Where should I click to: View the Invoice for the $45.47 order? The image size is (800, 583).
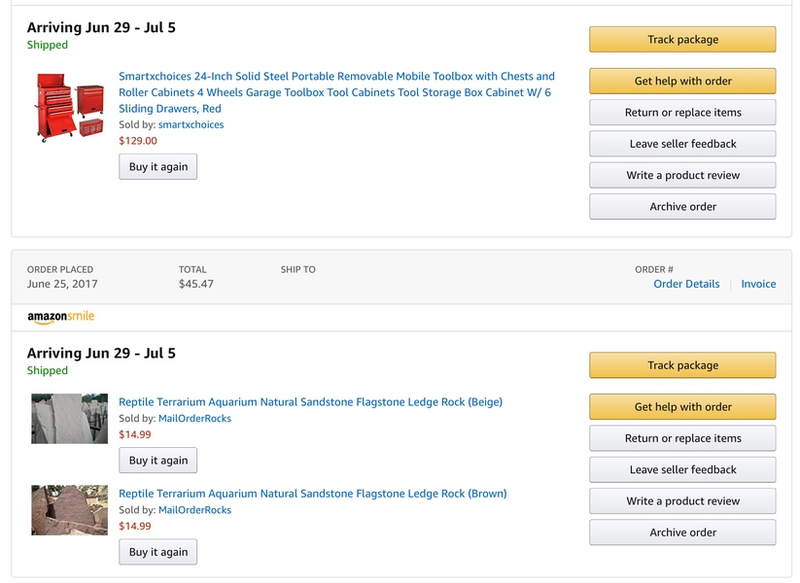pos(758,284)
